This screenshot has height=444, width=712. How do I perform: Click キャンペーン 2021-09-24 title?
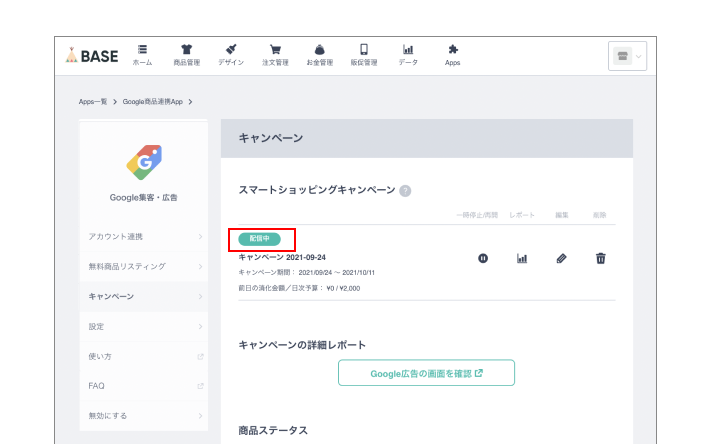[x=282, y=257]
